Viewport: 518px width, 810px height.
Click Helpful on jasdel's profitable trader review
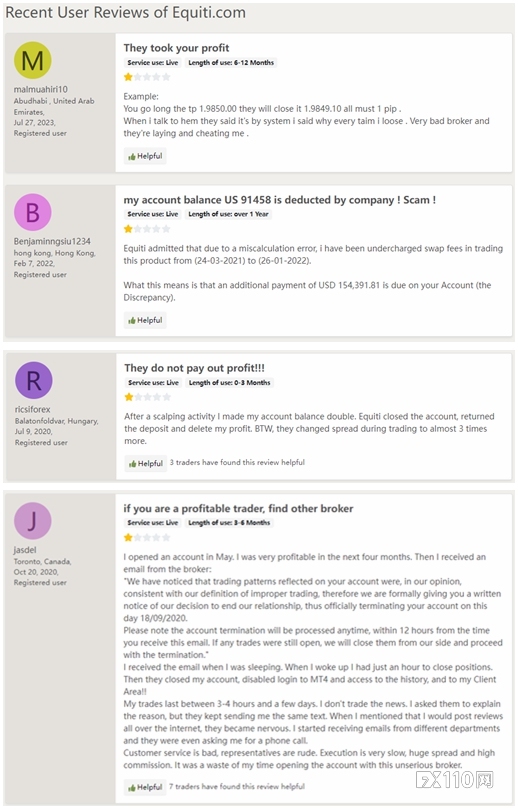coord(145,787)
